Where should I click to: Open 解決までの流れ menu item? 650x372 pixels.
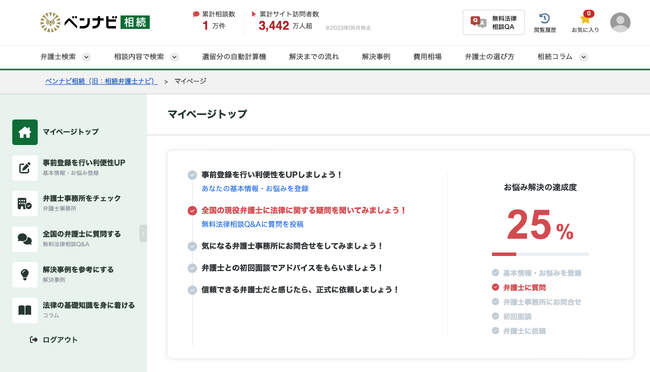(314, 57)
